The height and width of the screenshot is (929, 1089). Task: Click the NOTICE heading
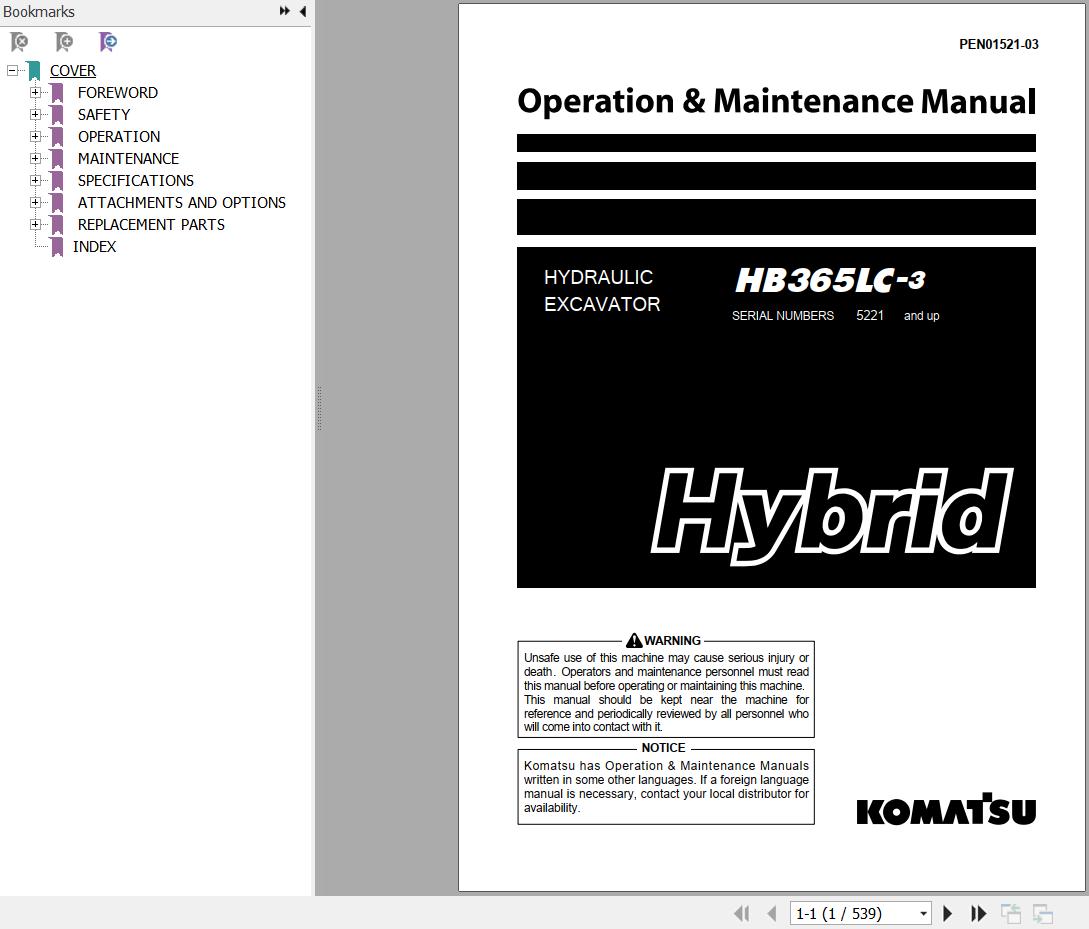(x=663, y=748)
